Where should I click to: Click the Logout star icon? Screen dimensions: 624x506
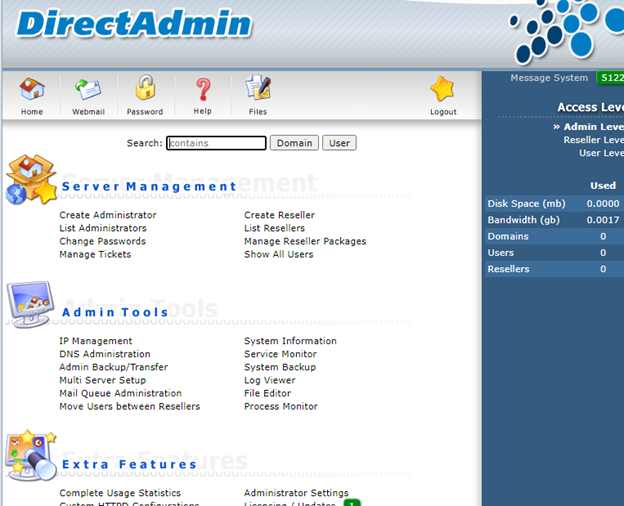[443, 89]
